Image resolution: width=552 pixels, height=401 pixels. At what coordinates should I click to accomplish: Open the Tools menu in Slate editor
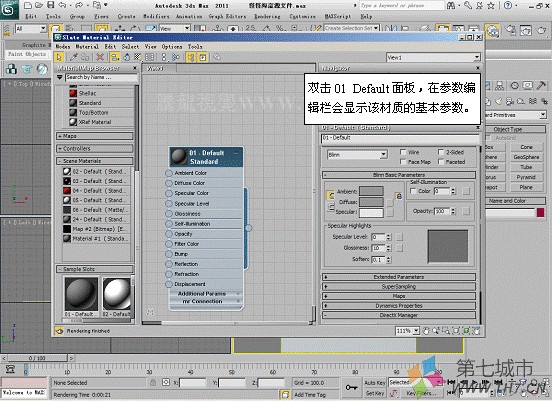pyautogui.click(x=195, y=46)
